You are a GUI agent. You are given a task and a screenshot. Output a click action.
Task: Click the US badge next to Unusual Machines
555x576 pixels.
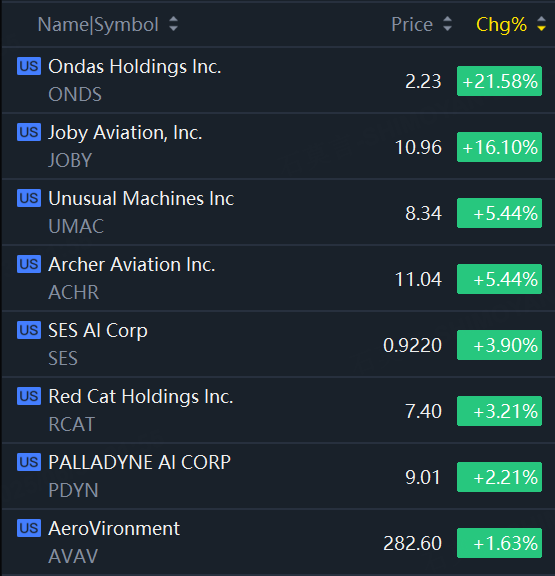click(29, 198)
